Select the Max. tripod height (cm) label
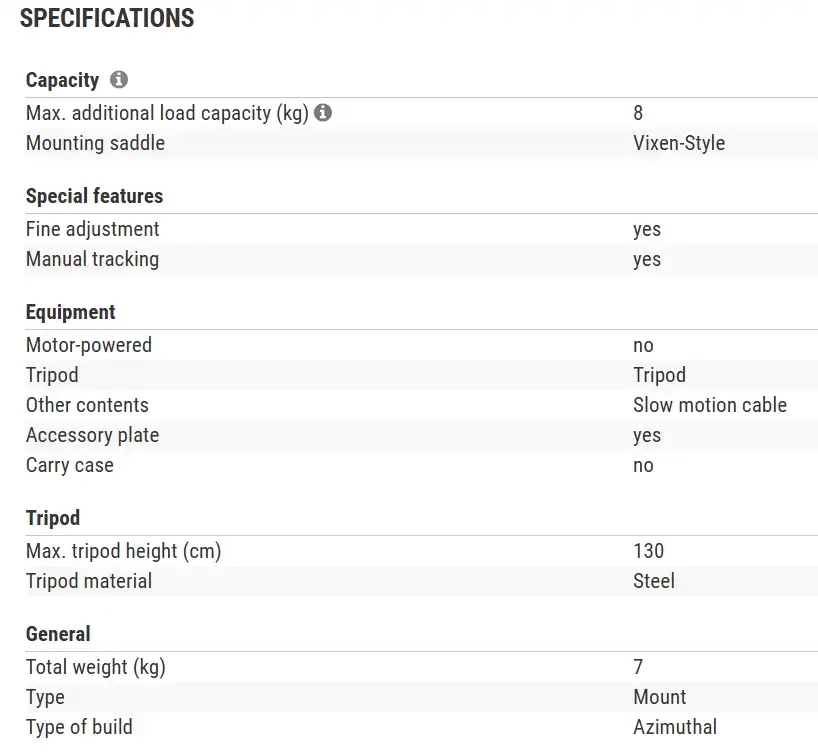Screen dimensions: 818x753 pos(123,551)
